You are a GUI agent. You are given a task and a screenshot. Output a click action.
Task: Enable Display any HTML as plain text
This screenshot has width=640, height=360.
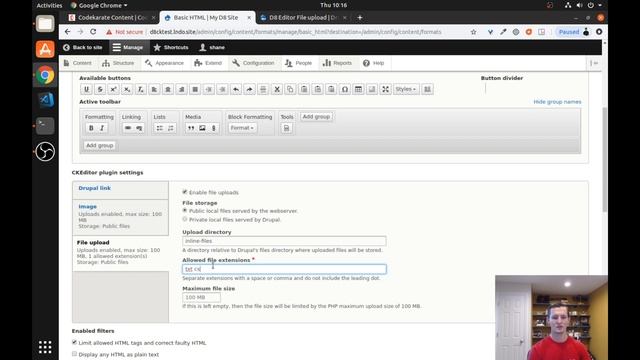click(74, 354)
